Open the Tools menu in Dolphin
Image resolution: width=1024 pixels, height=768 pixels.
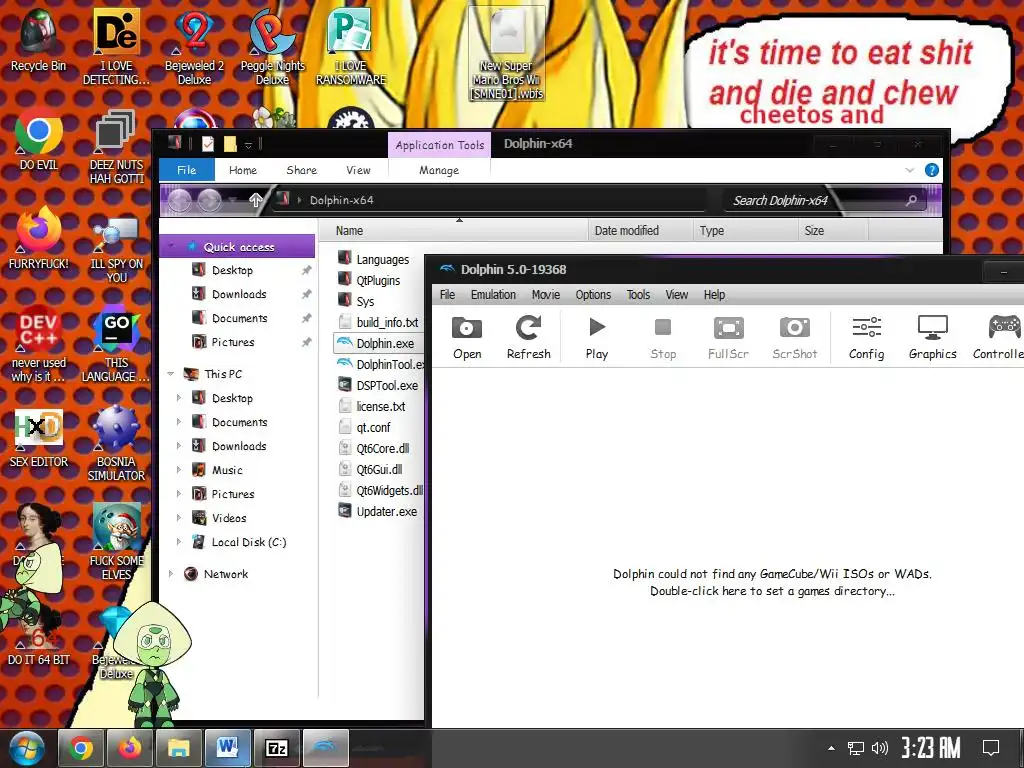pos(638,295)
